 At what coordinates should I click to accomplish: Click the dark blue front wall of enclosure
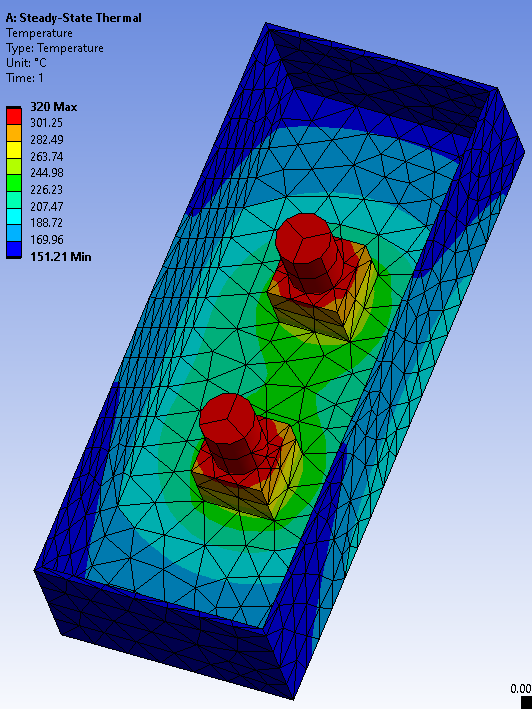tap(165, 635)
